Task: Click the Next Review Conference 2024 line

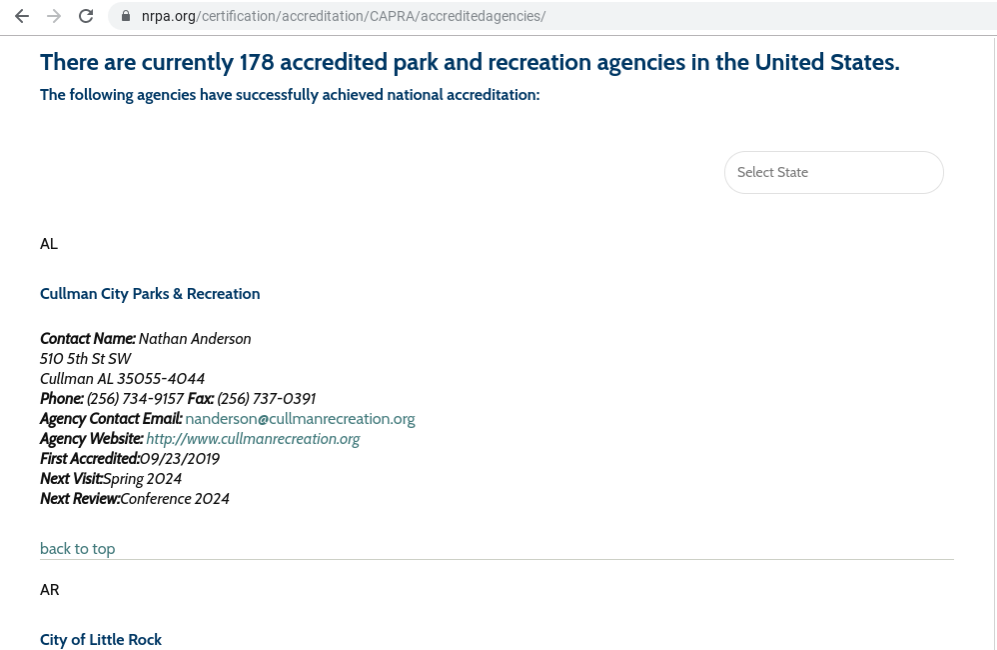Action: pos(135,499)
